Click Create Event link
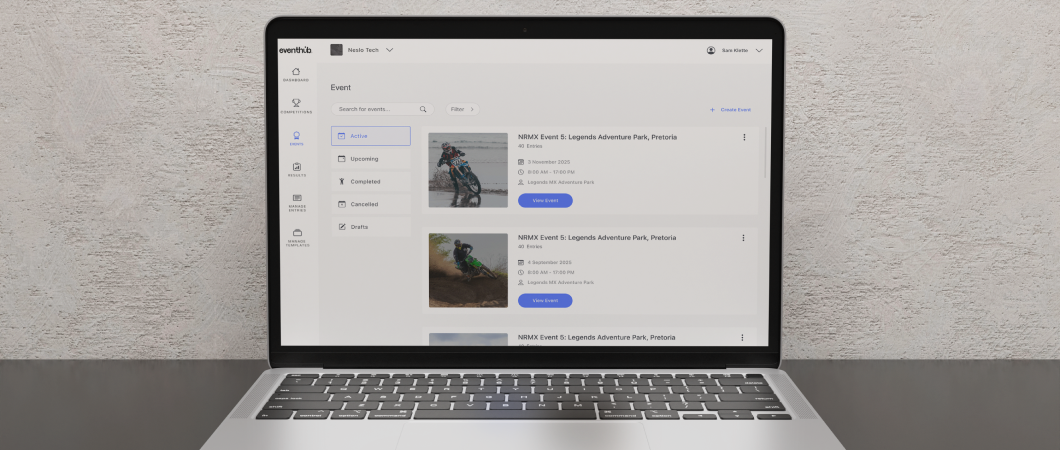The width and height of the screenshot is (1061, 450). click(x=730, y=109)
